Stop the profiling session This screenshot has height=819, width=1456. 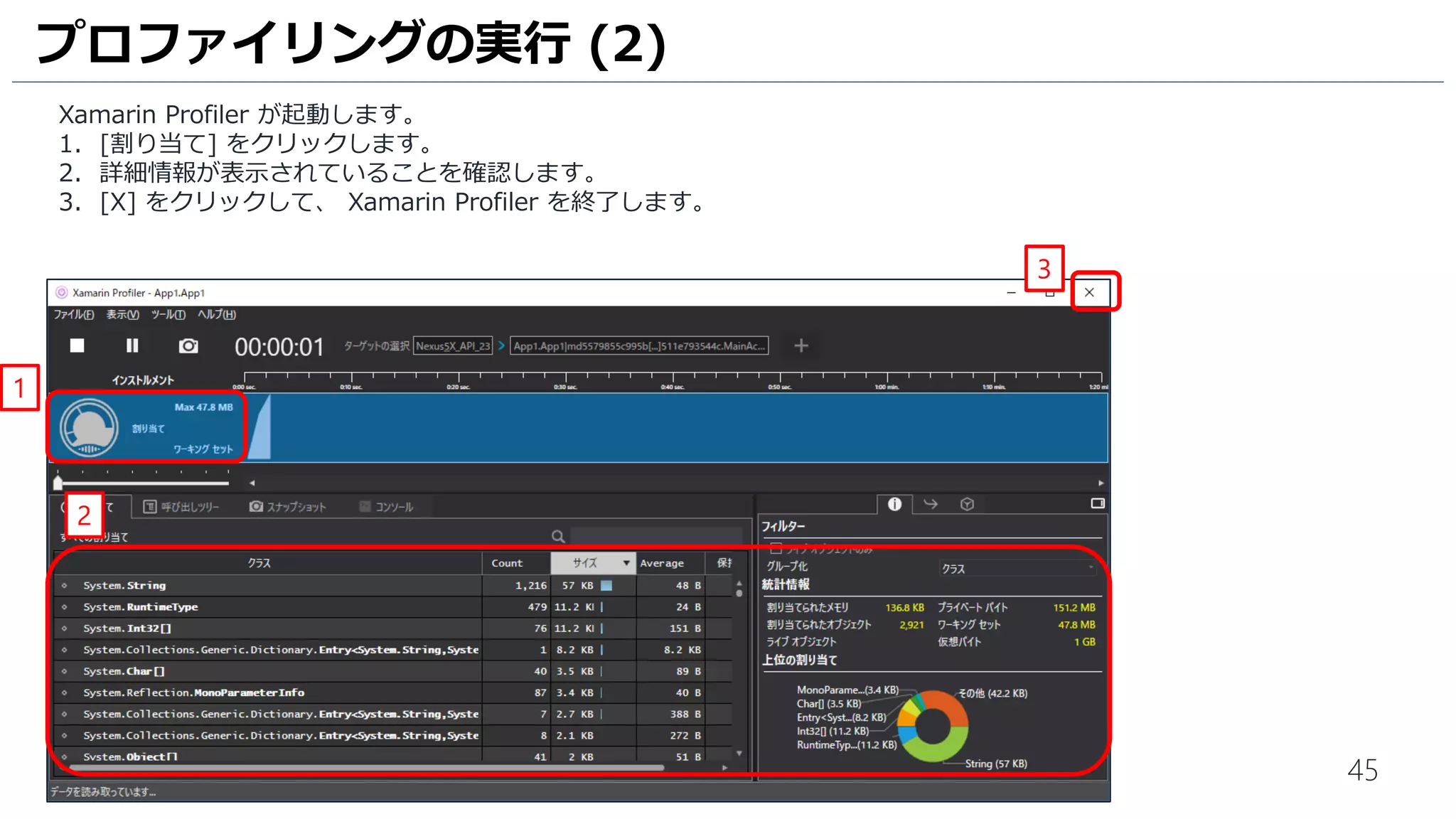[x=77, y=346]
